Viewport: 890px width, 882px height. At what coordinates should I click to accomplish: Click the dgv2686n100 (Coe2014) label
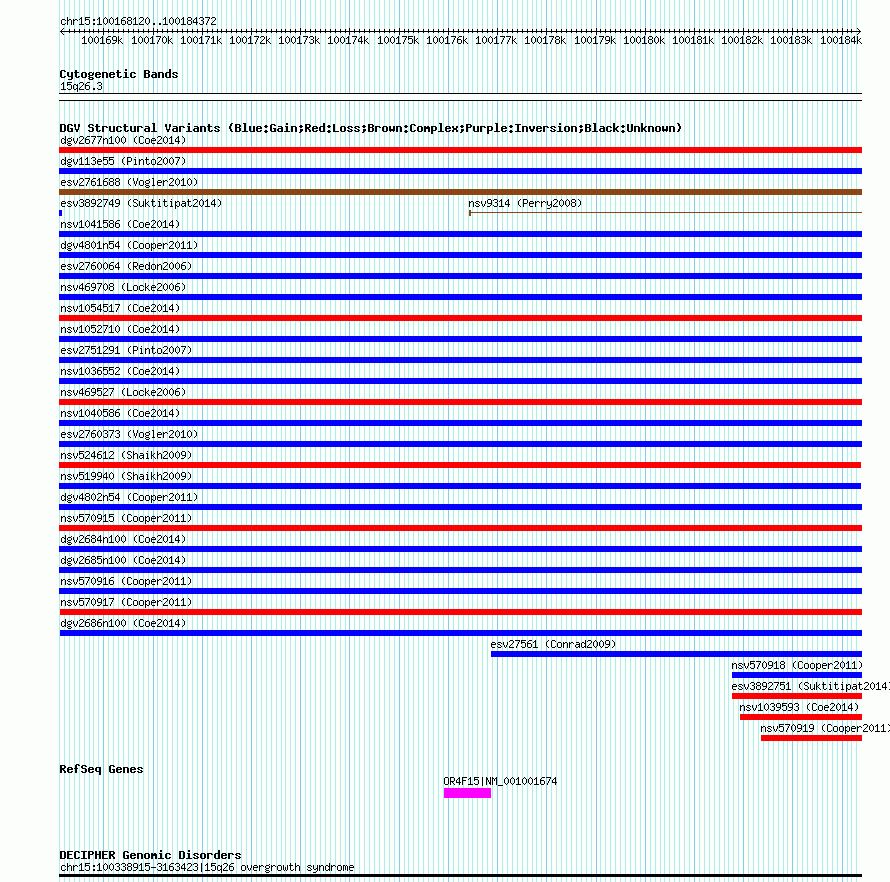click(x=123, y=623)
